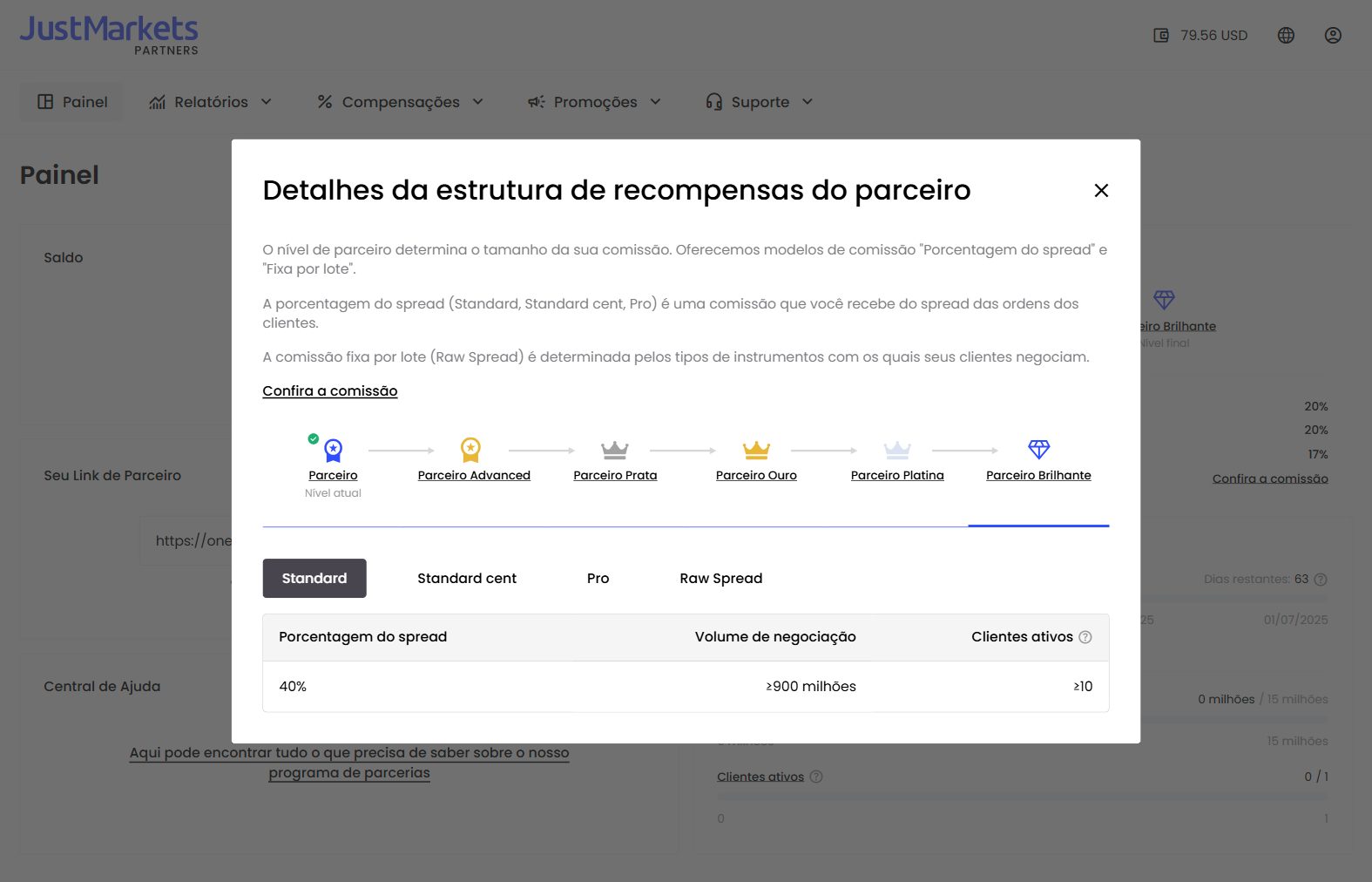Click the Parceiro Ouro crown icon
This screenshot has width=1372, height=882.
[756, 450]
